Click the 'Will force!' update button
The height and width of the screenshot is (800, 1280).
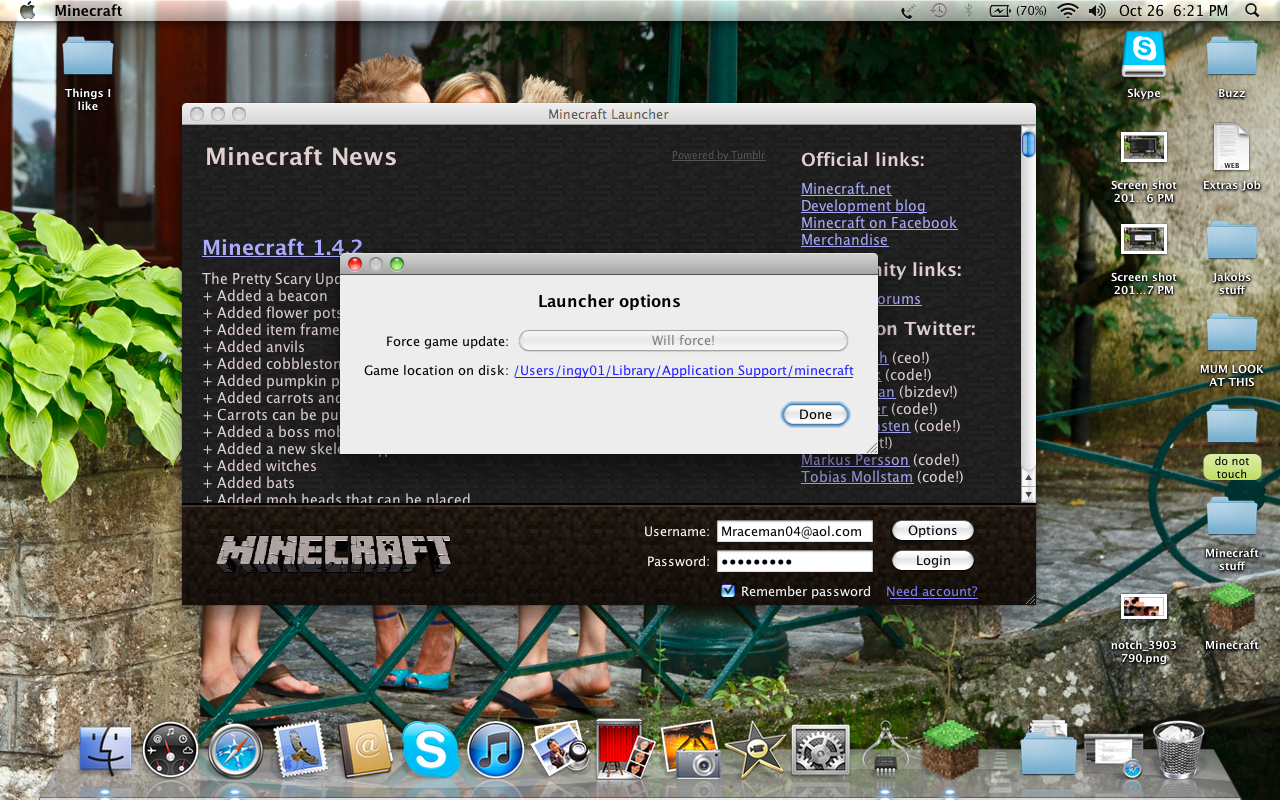(x=683, y=340)
